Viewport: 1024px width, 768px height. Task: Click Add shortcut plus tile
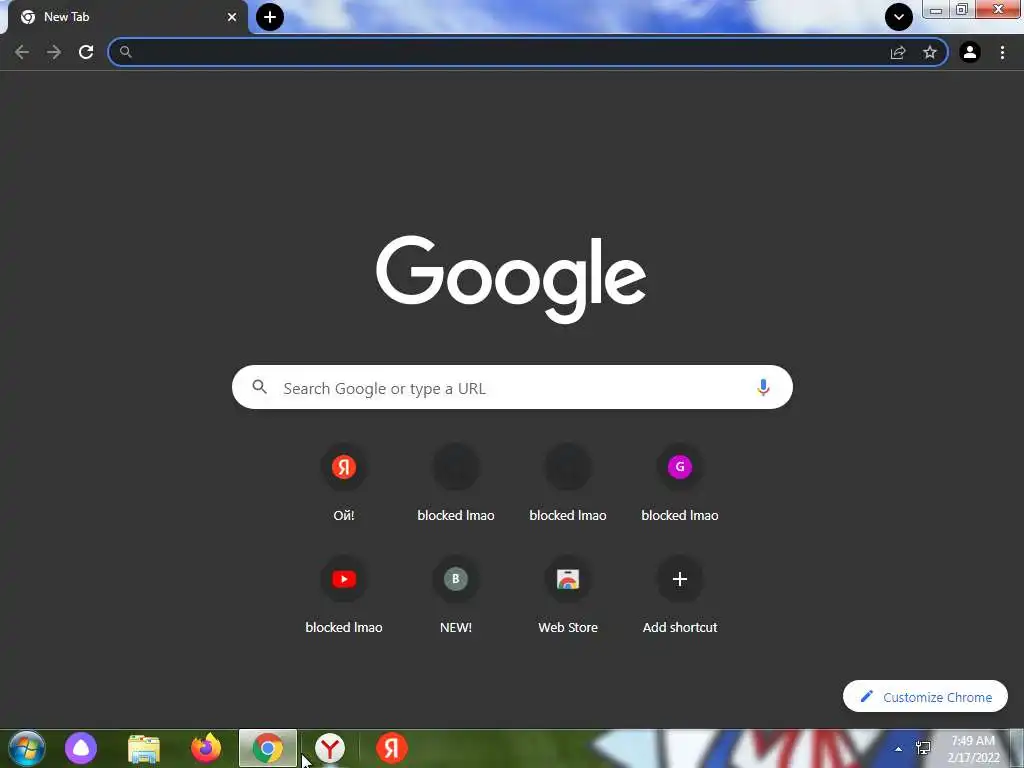680,595
